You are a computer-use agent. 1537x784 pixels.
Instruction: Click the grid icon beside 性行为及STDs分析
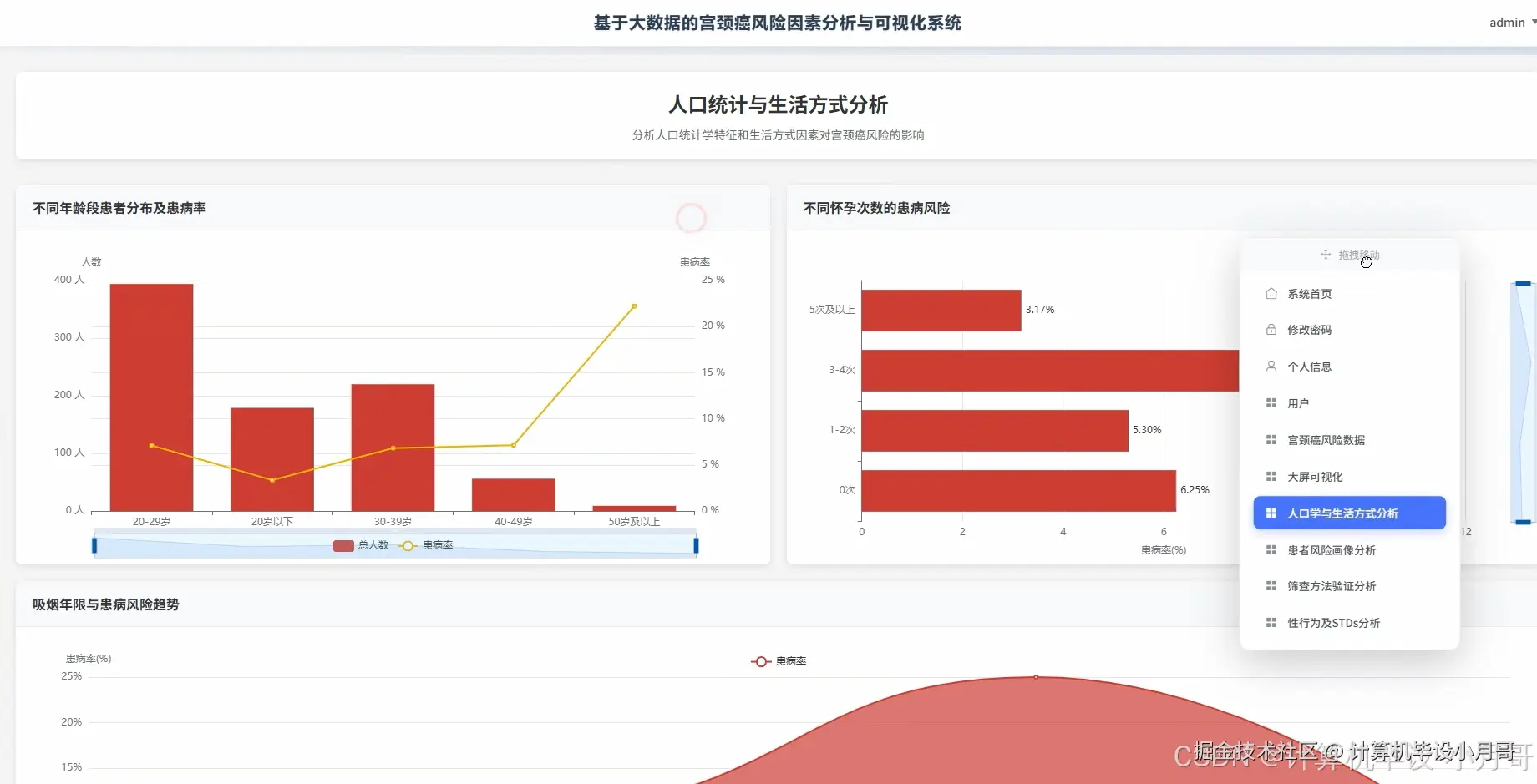tap(1271, 623)
